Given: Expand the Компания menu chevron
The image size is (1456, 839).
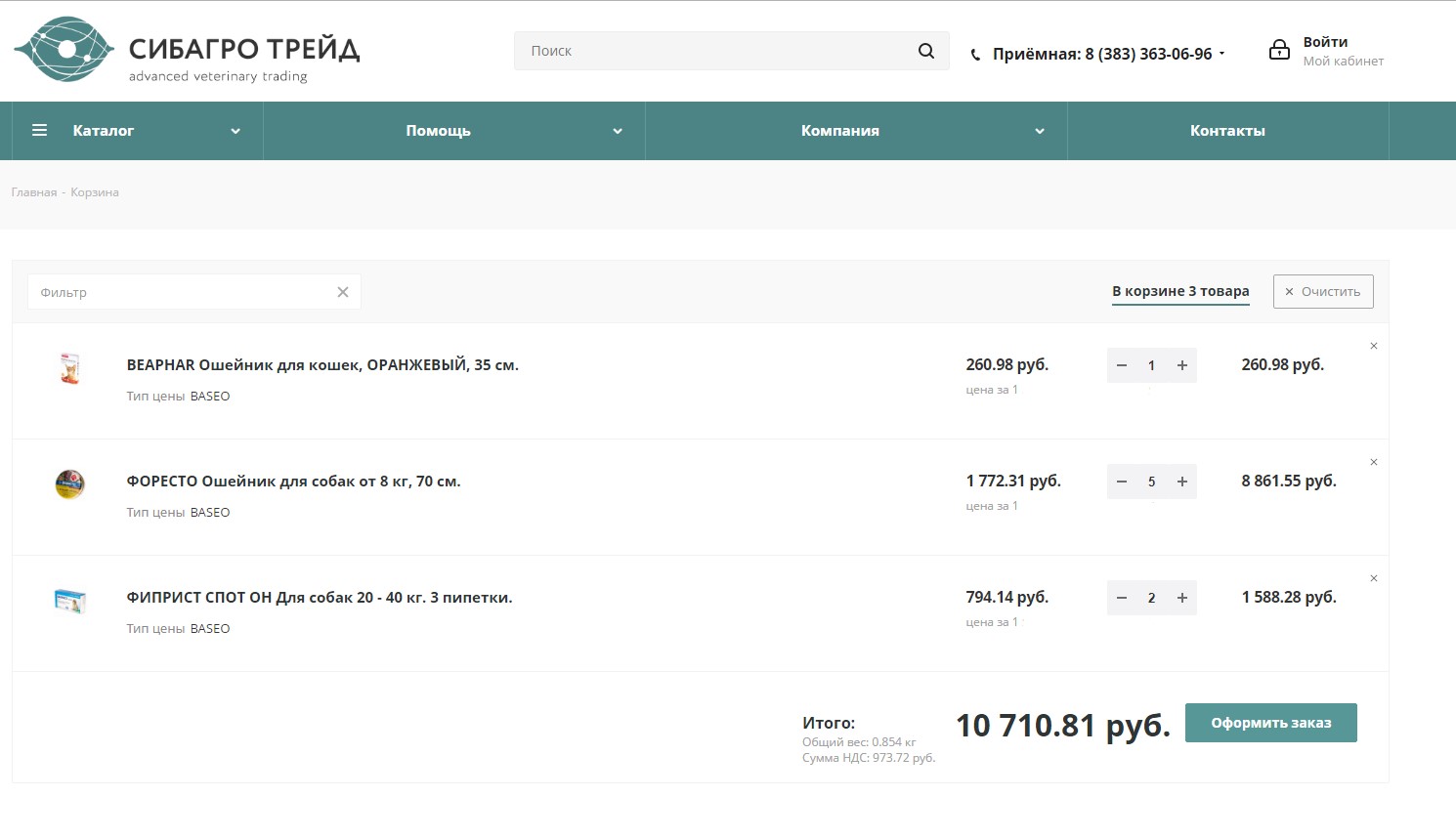Looking at the screenshot, I should click(x=1040, y=131).
